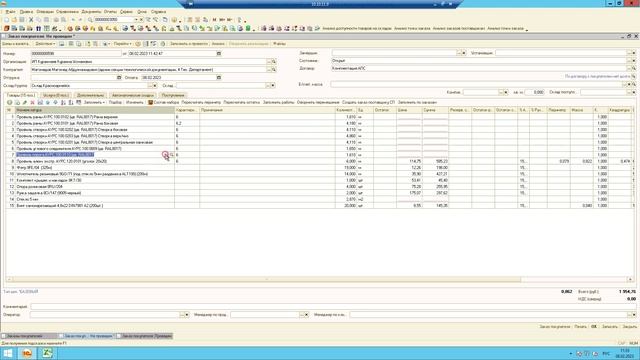Open the toolbar search box dropdown arrow
640x360 pixels.
(136, 20)
